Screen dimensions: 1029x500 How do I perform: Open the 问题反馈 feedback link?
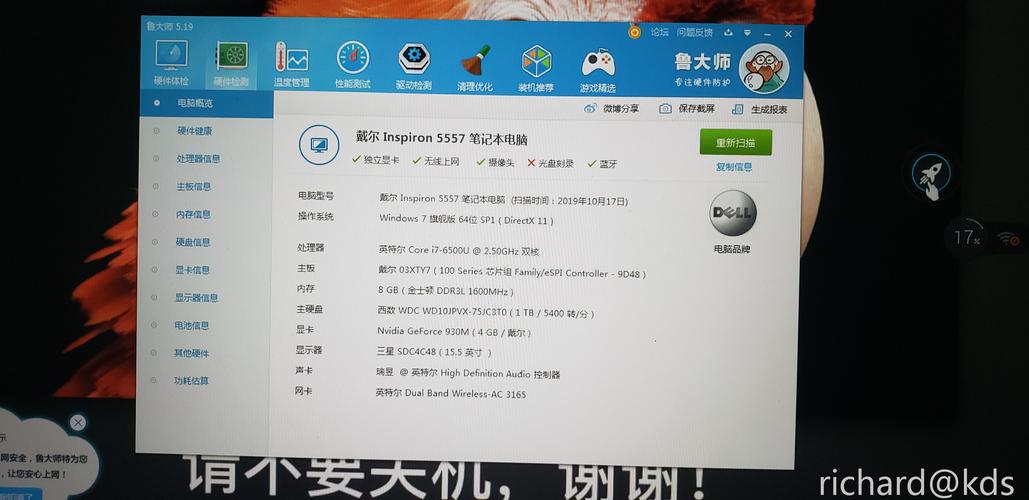694,32
